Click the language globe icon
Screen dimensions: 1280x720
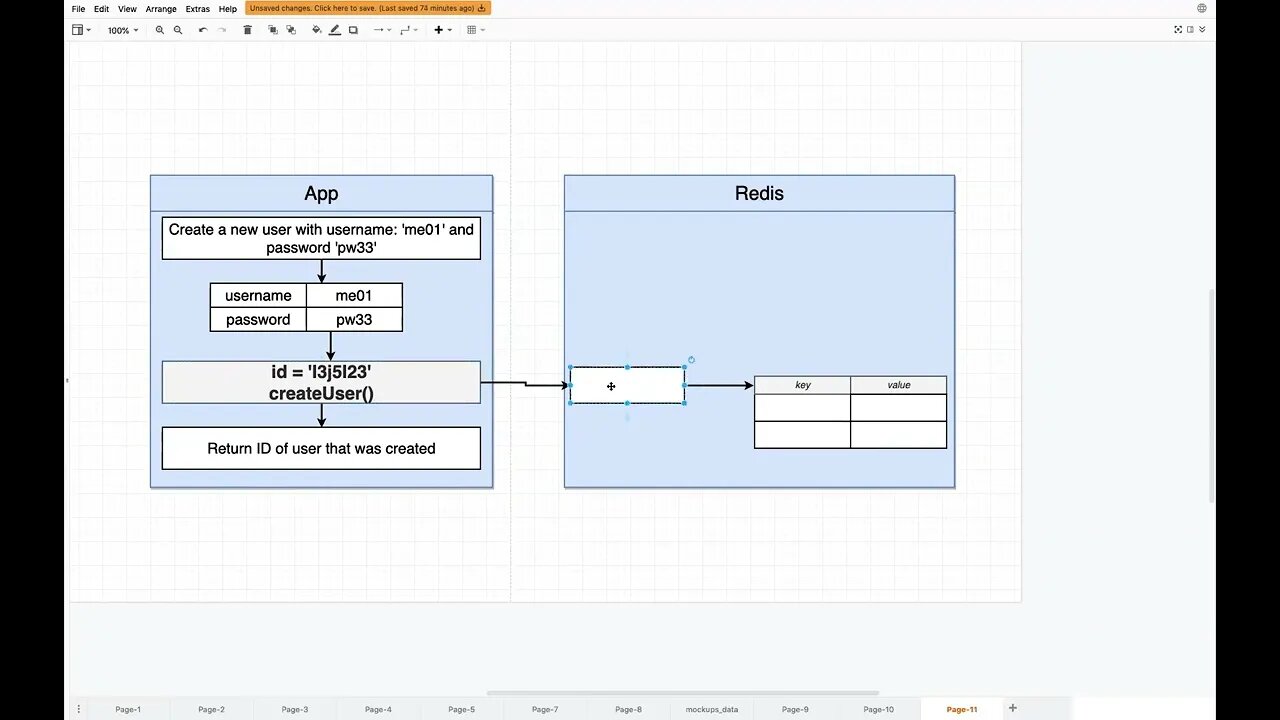1202,8
